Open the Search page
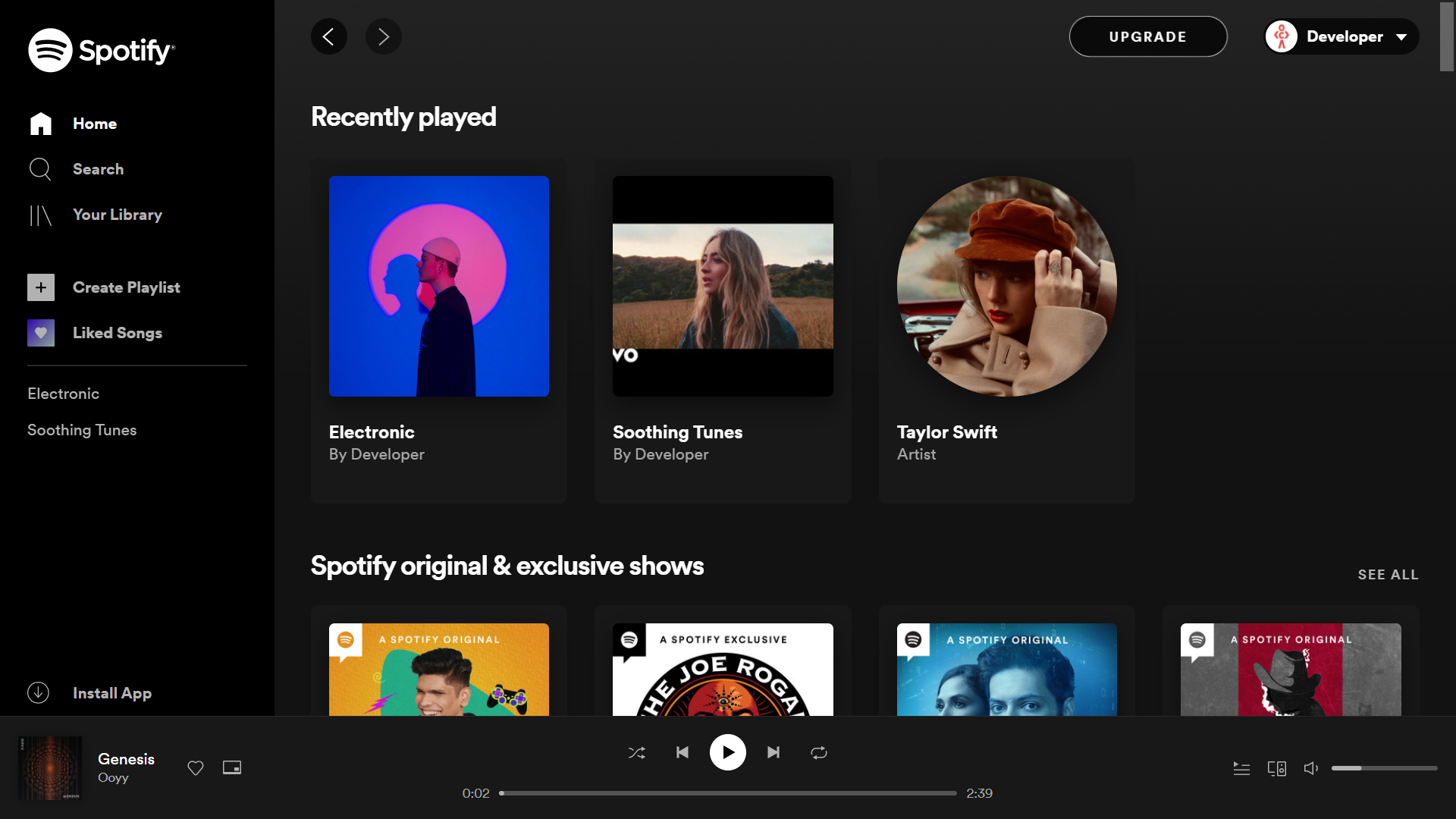Screen dimensions: 1456x819 click(x=98, y=169)
